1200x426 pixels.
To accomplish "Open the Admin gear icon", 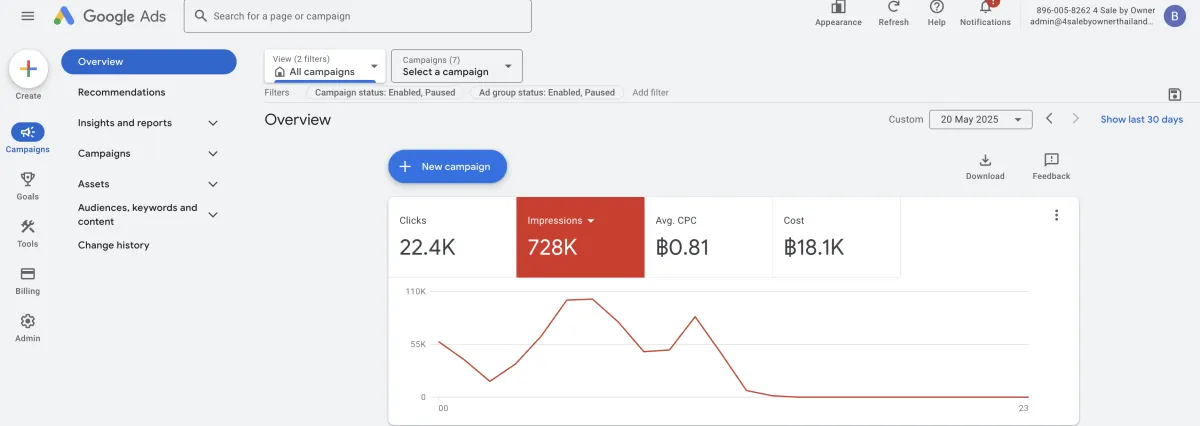I will click(x=28, y=321).
